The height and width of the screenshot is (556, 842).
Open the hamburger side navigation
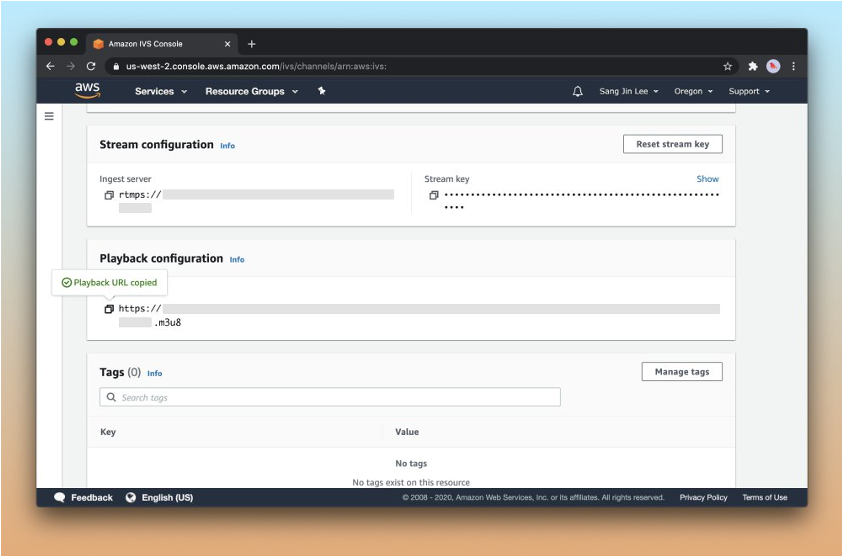tap(49, 116)
